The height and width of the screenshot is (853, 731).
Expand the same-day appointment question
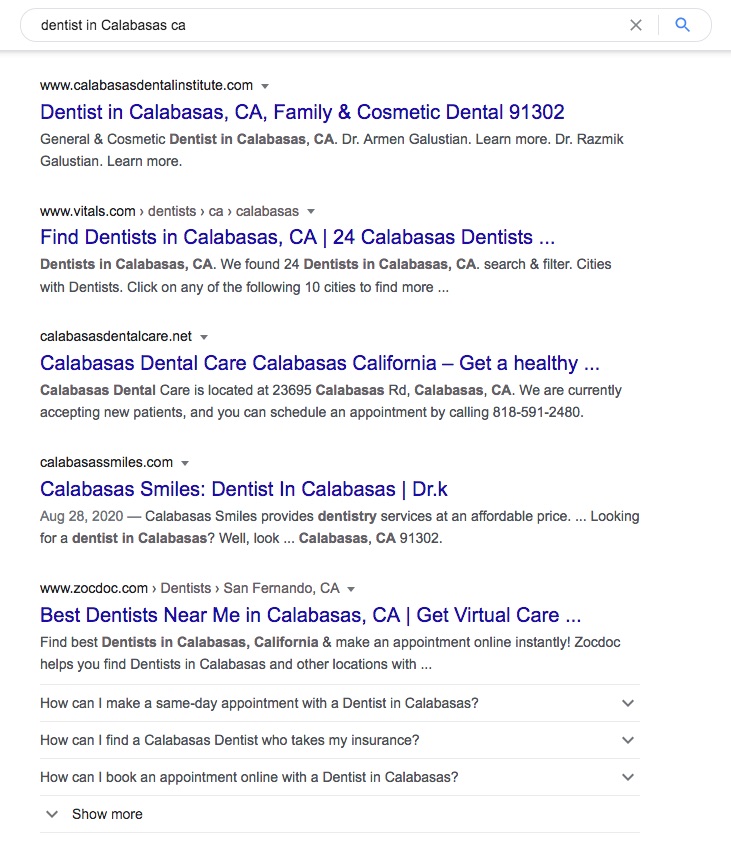tap(259, 703)
